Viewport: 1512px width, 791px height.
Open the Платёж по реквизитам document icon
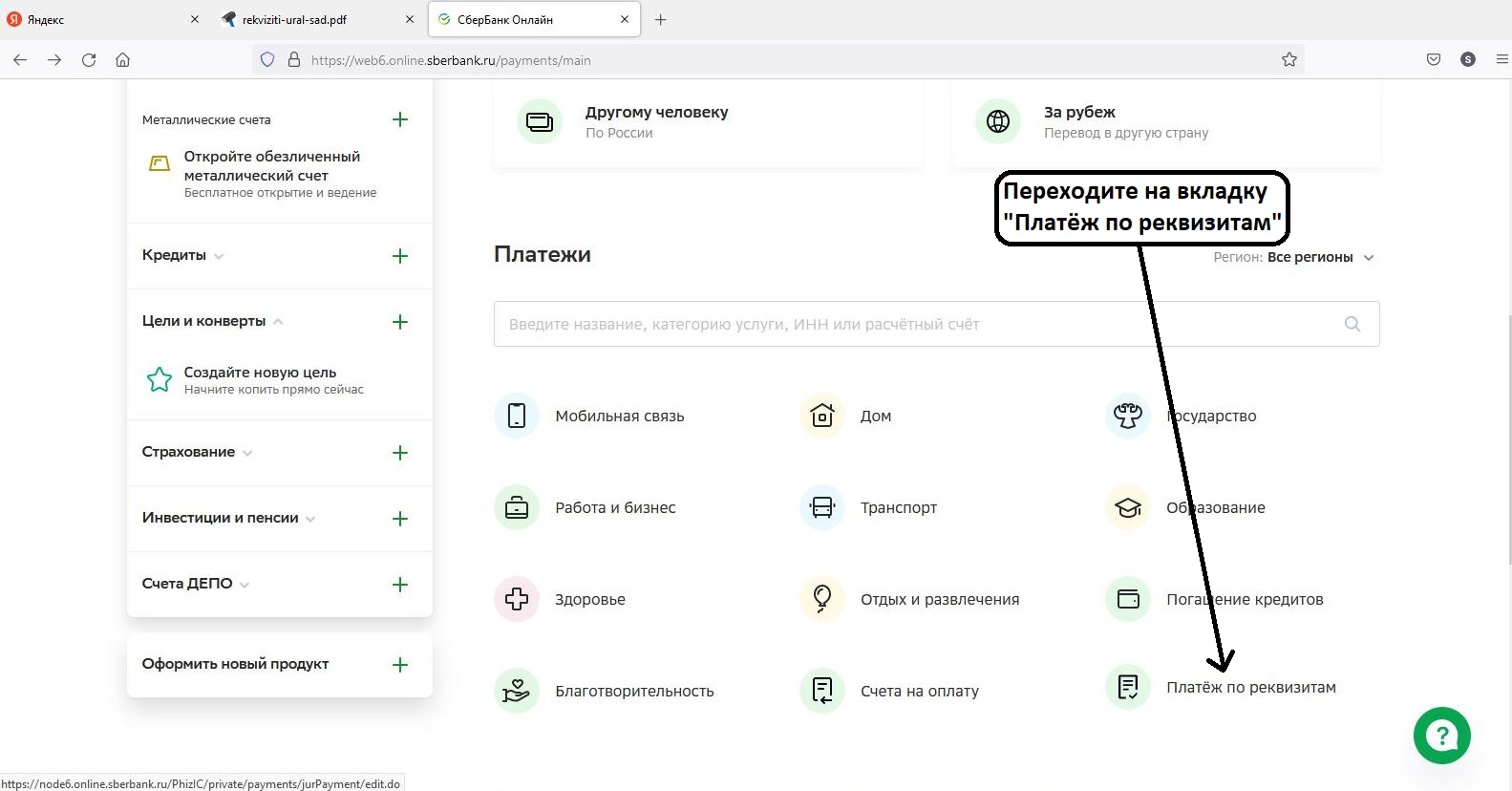pos(1128,687)
